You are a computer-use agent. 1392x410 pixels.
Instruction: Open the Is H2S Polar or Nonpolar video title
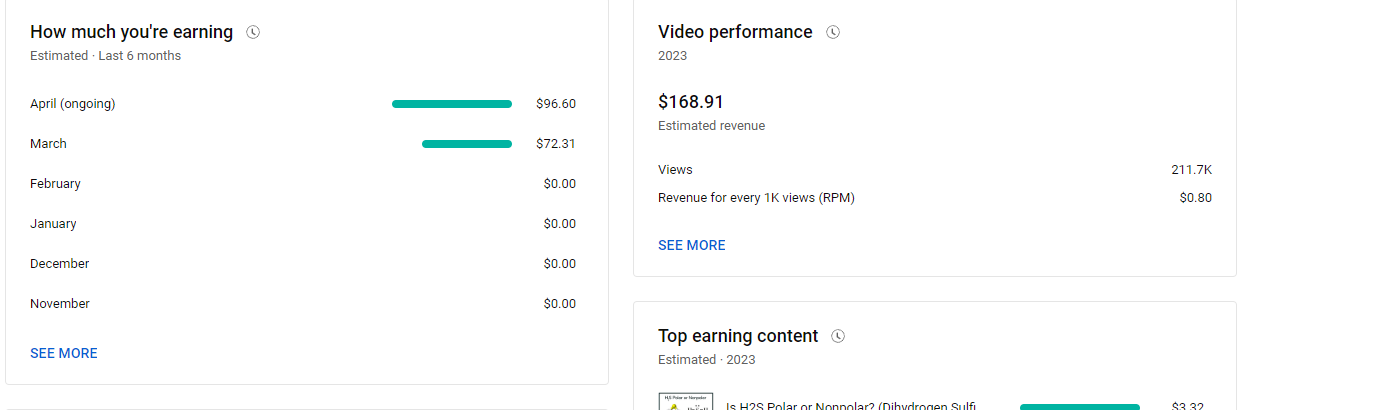pyautogui.click(x=851, y=406)
